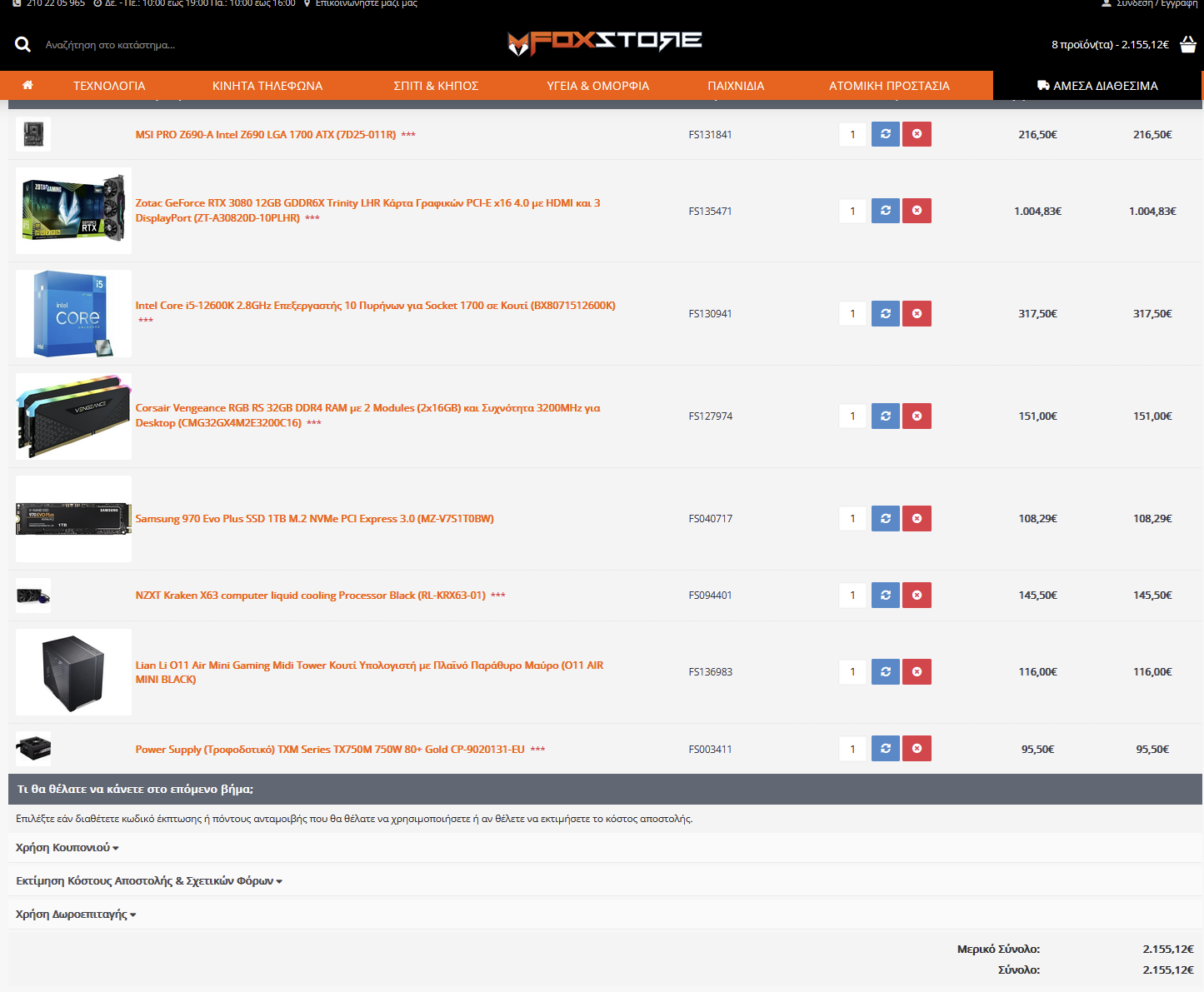Select product code FS135471

coord(710,211)
